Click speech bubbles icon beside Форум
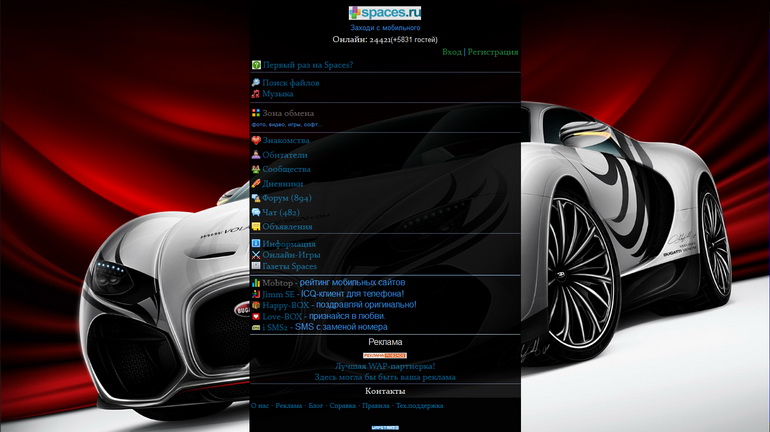 pos(256,198)
